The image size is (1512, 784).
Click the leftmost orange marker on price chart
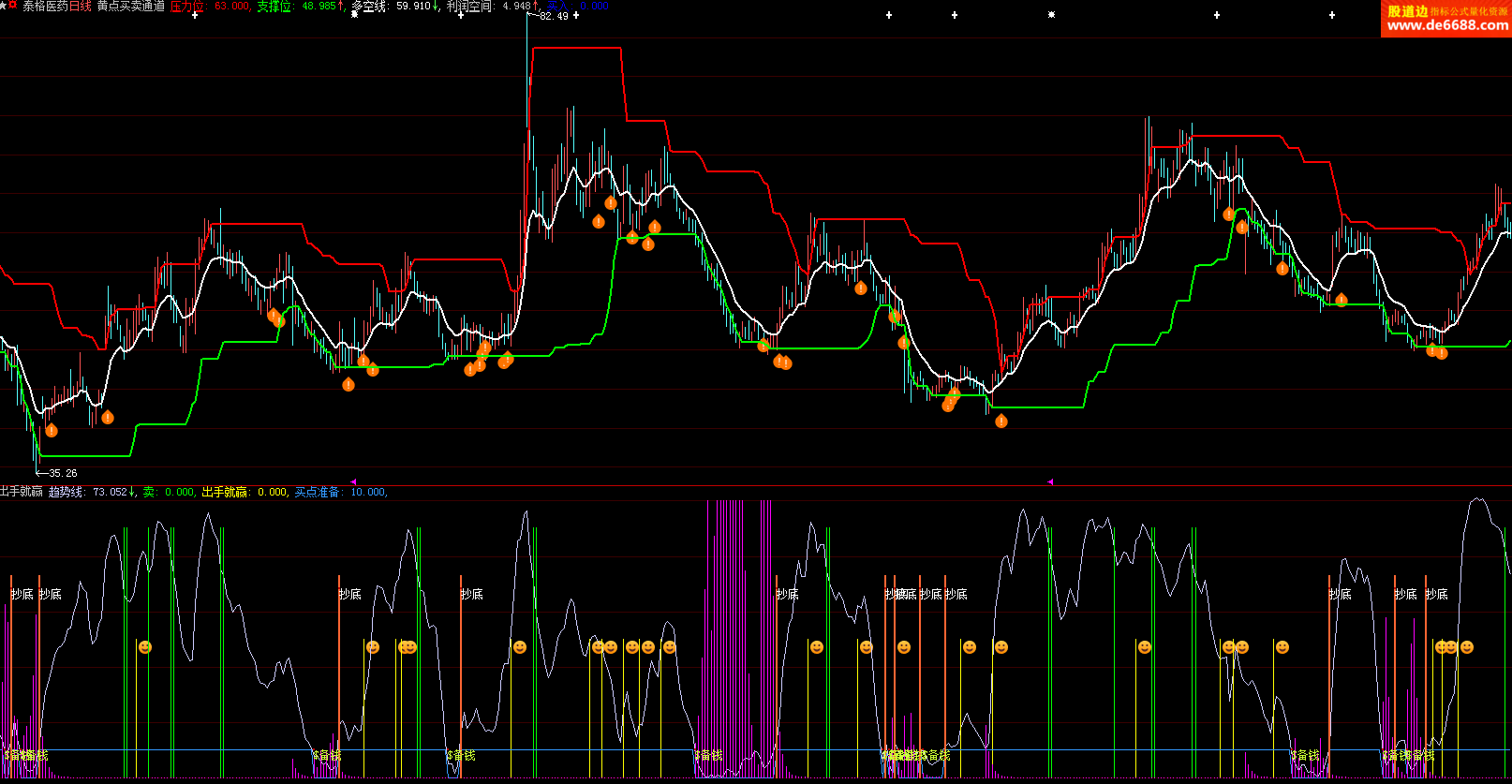point(52,431)
